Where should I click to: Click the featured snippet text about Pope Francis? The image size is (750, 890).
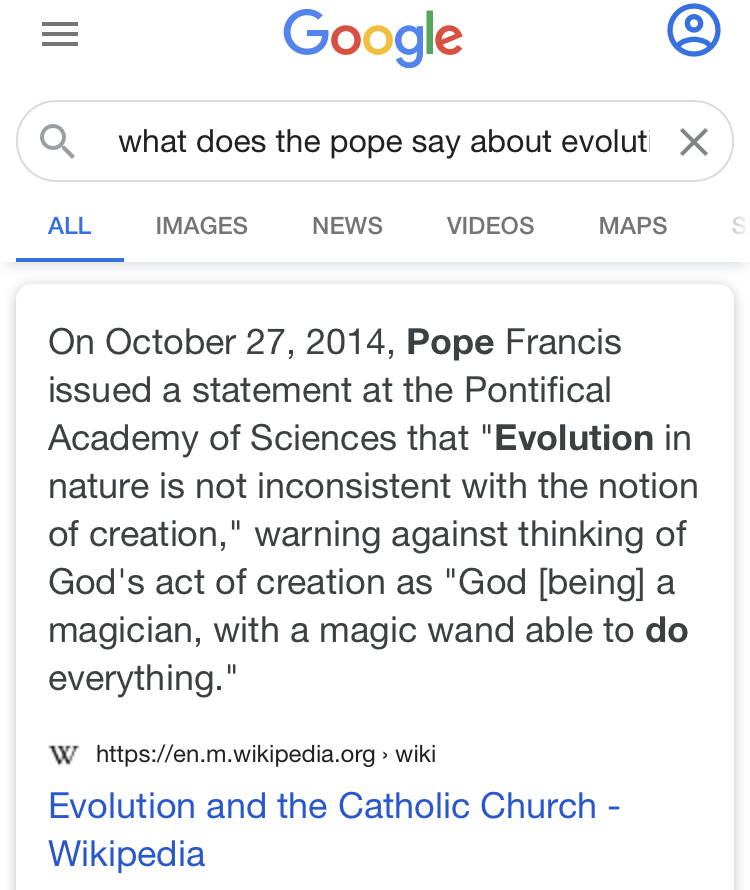[373, 510]
